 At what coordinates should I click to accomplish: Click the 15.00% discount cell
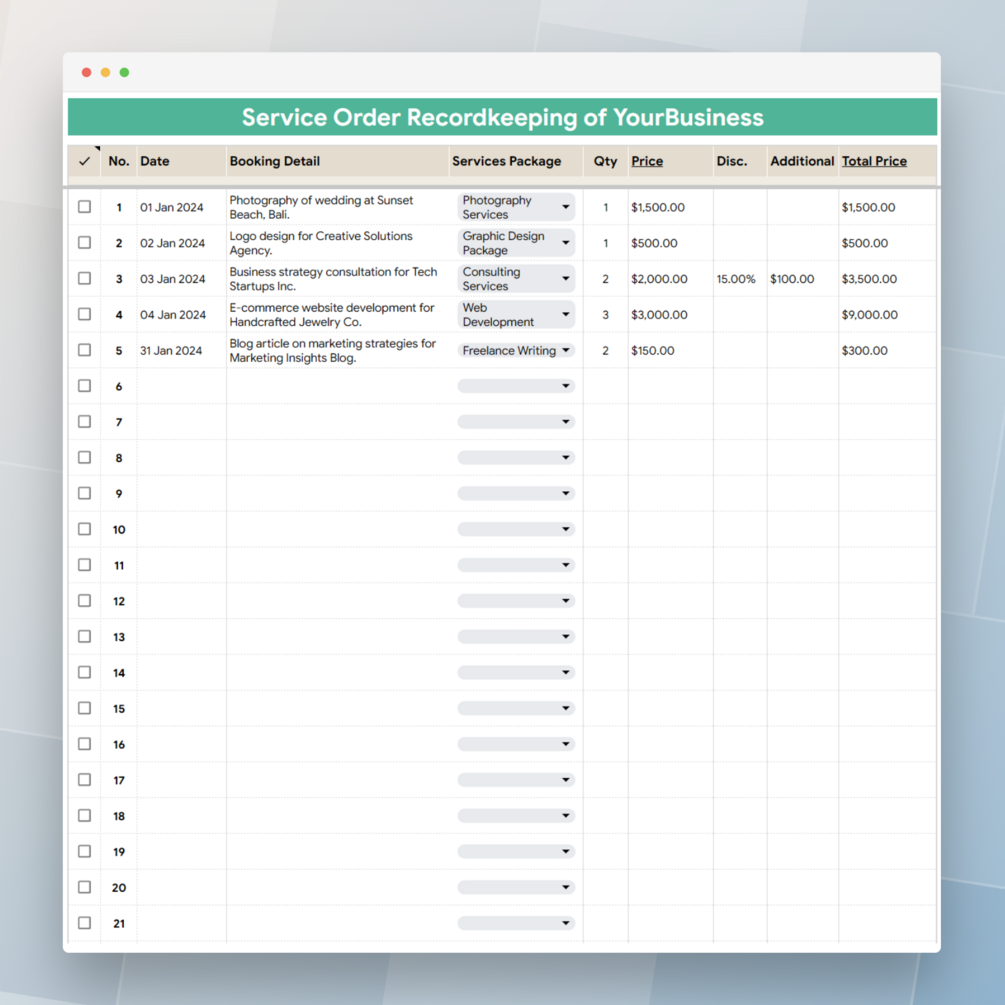pyautogui.click(x=736, y=279)
